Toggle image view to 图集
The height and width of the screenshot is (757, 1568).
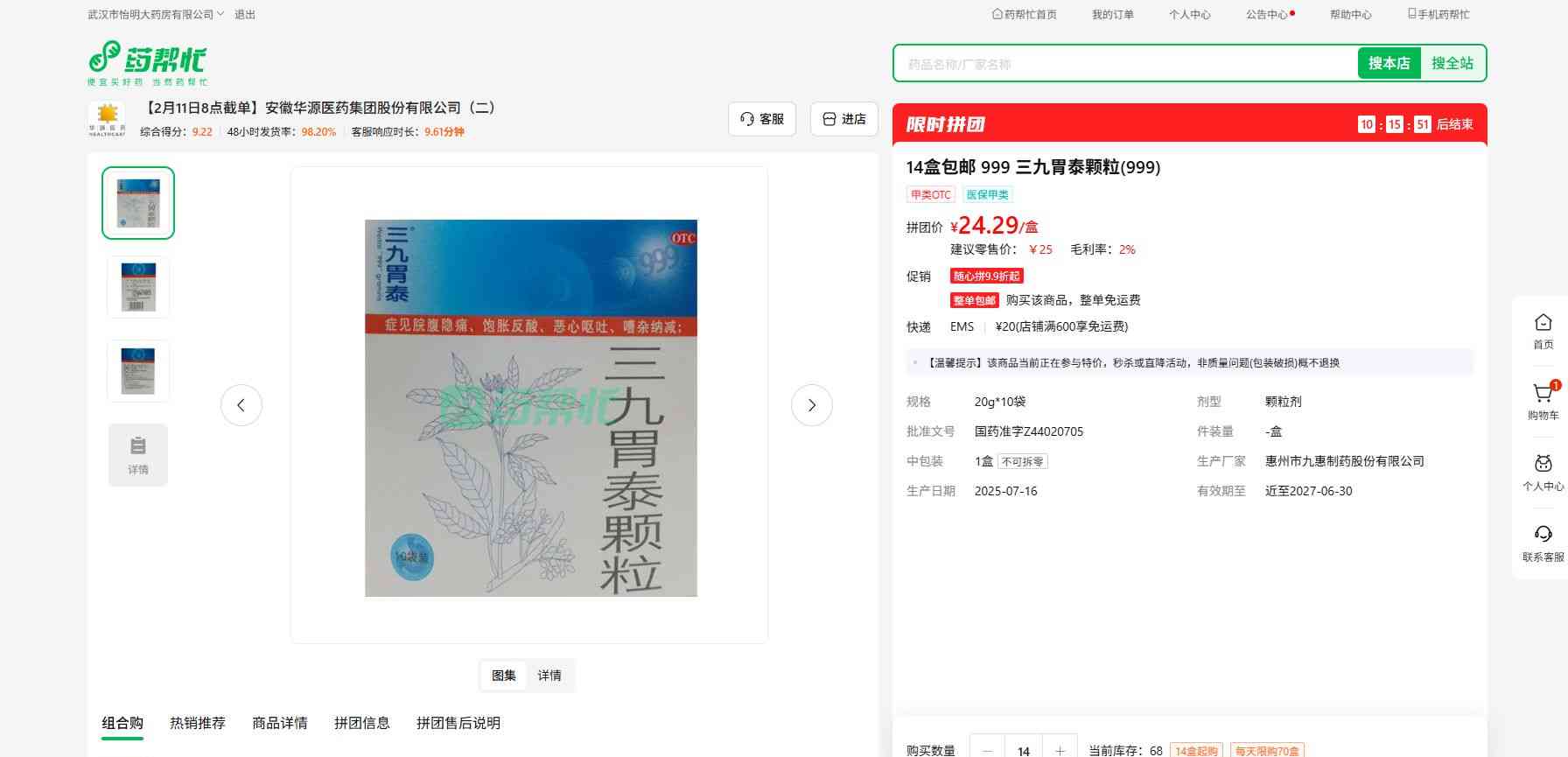[x=504, y=676]
